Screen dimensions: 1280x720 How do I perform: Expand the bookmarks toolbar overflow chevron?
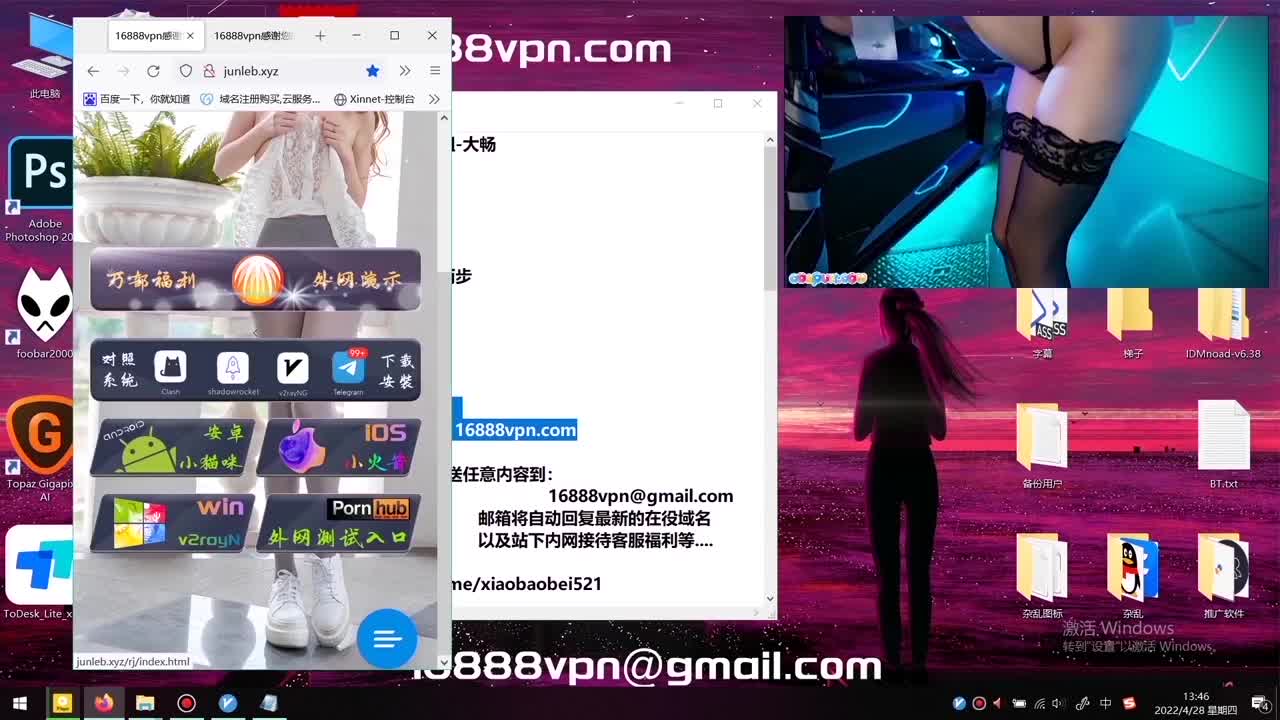434,99
